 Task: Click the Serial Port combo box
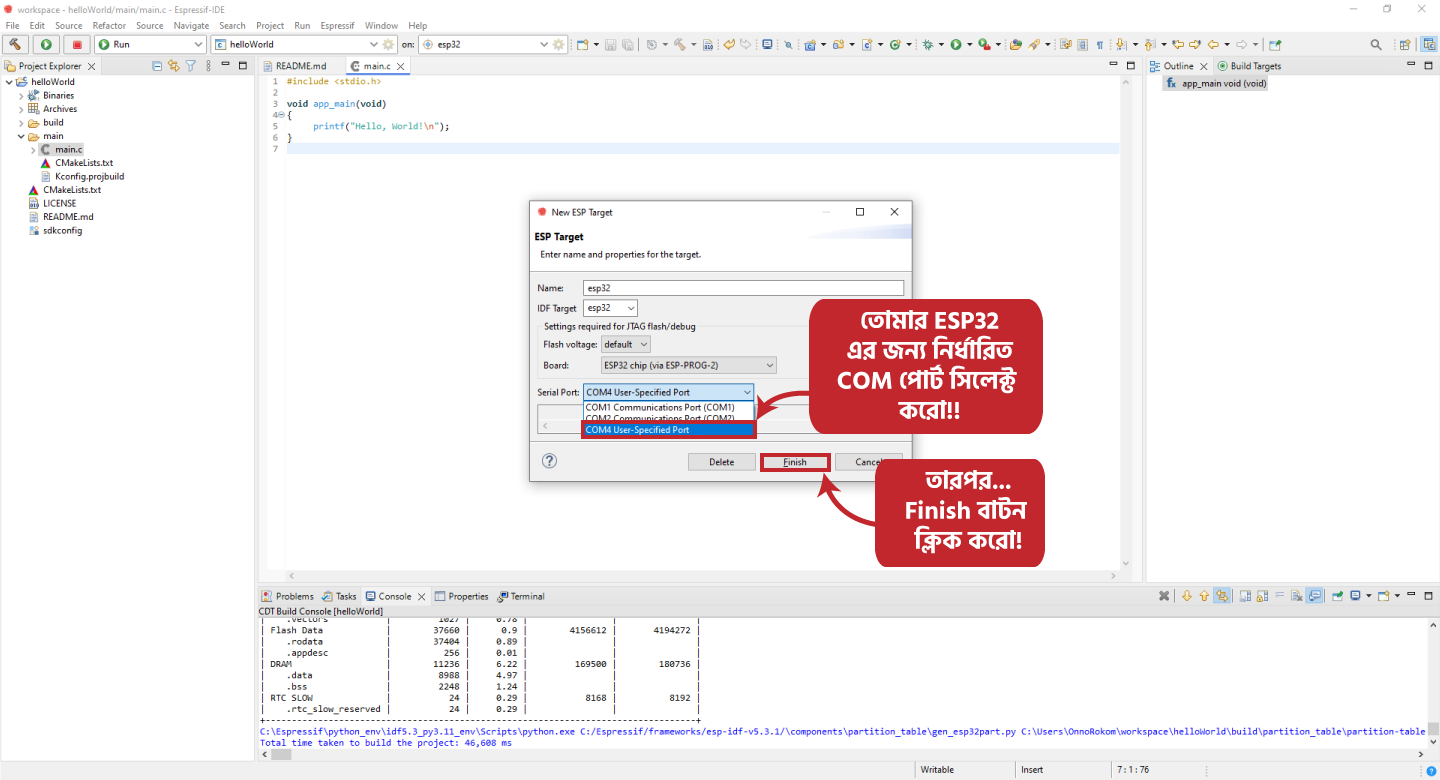(668, 392)
